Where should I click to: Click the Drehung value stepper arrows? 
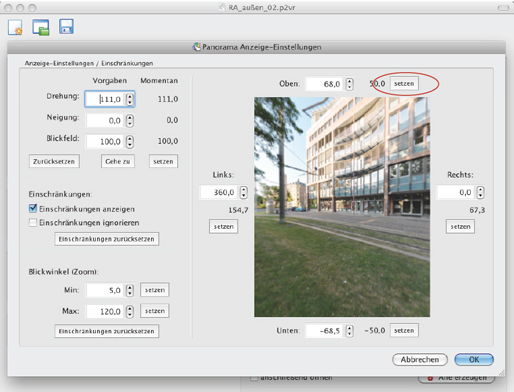coord(130,99)
